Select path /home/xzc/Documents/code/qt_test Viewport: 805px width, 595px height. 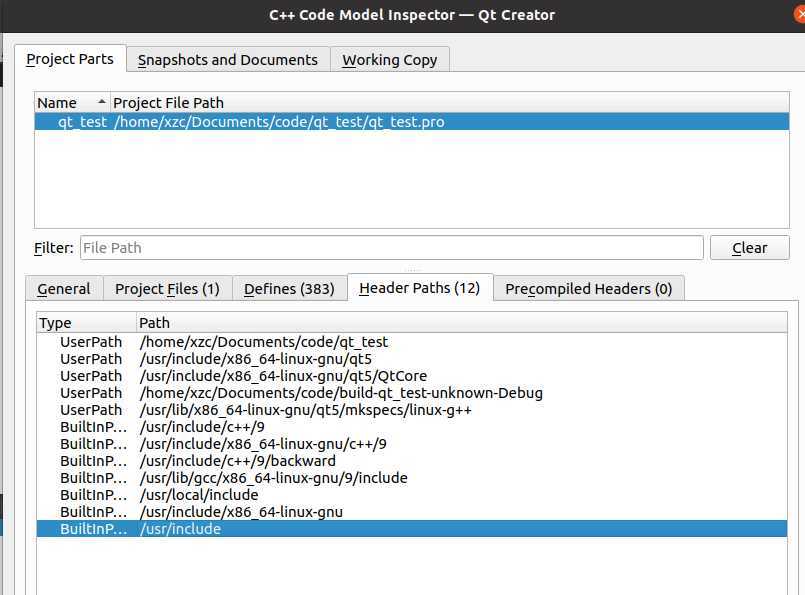pos(412,342)
